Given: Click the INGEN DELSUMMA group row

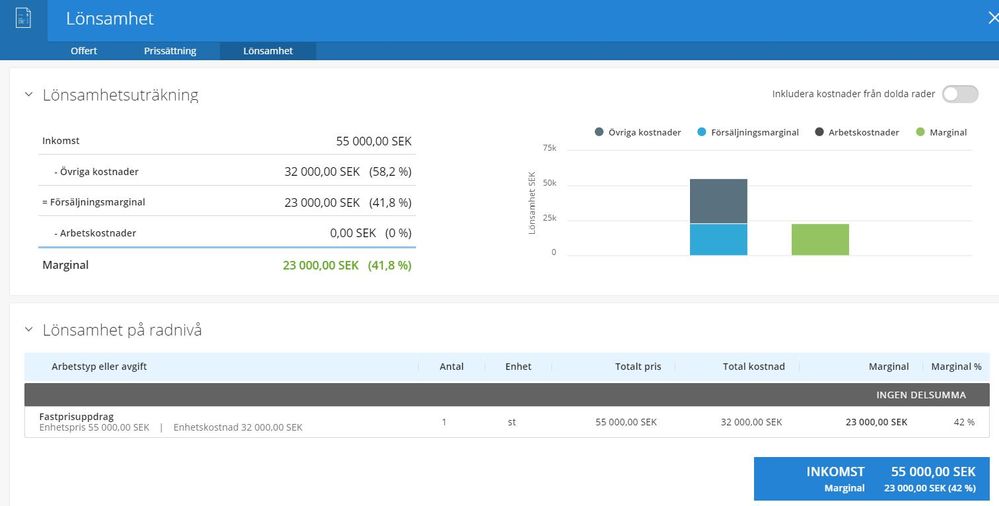Looking at the screenshot, I should (507, 394).
